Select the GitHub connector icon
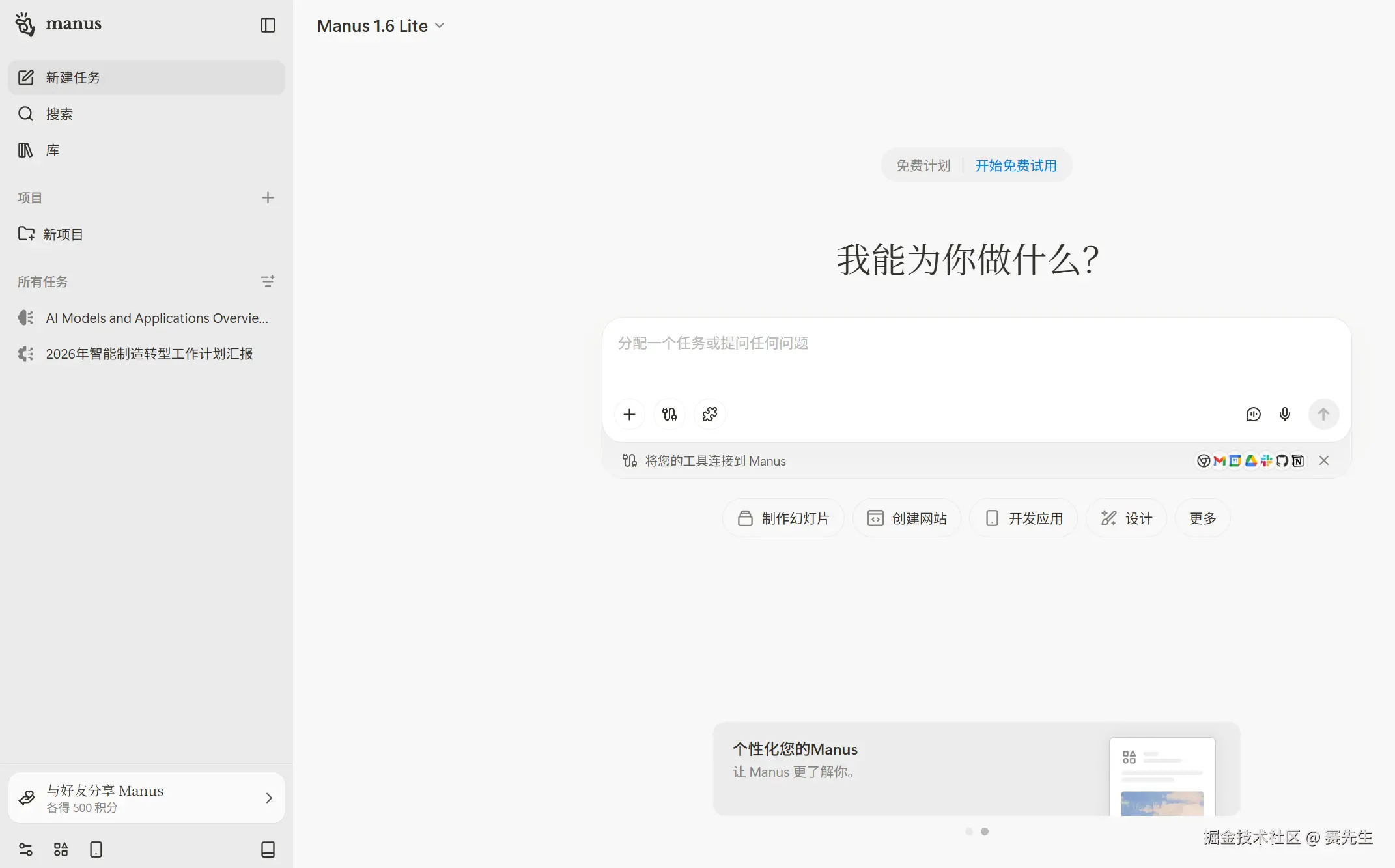This screenshot has width=1395, height=868. pos(1282,460)
